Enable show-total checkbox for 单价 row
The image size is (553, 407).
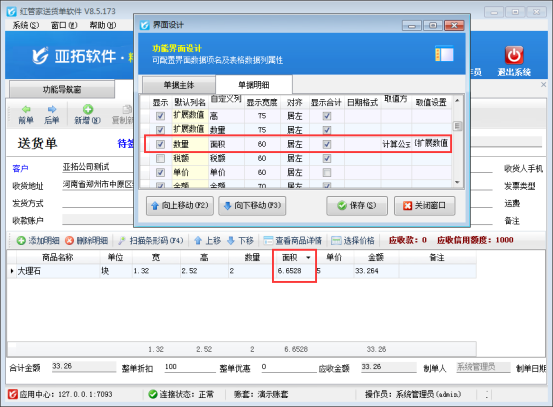(x=327, y=172)
